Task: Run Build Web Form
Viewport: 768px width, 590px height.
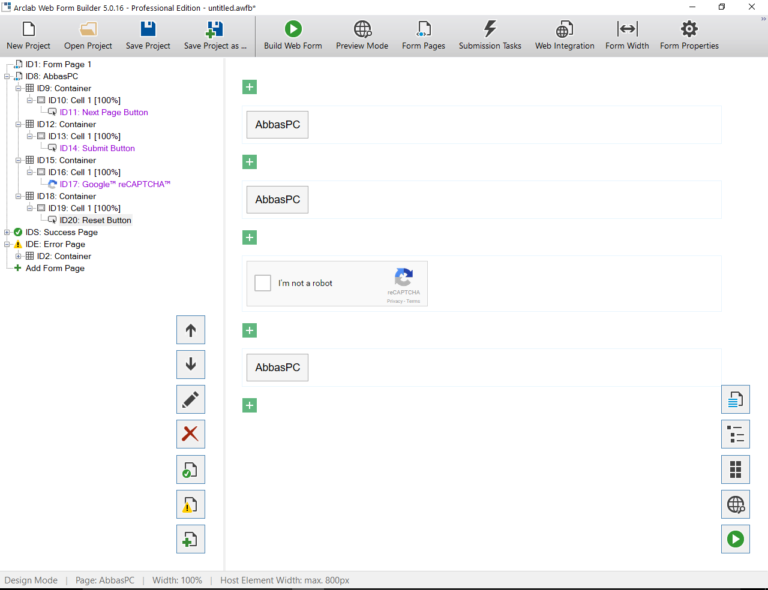Action: pyautogui.click(x=293, y=36)
